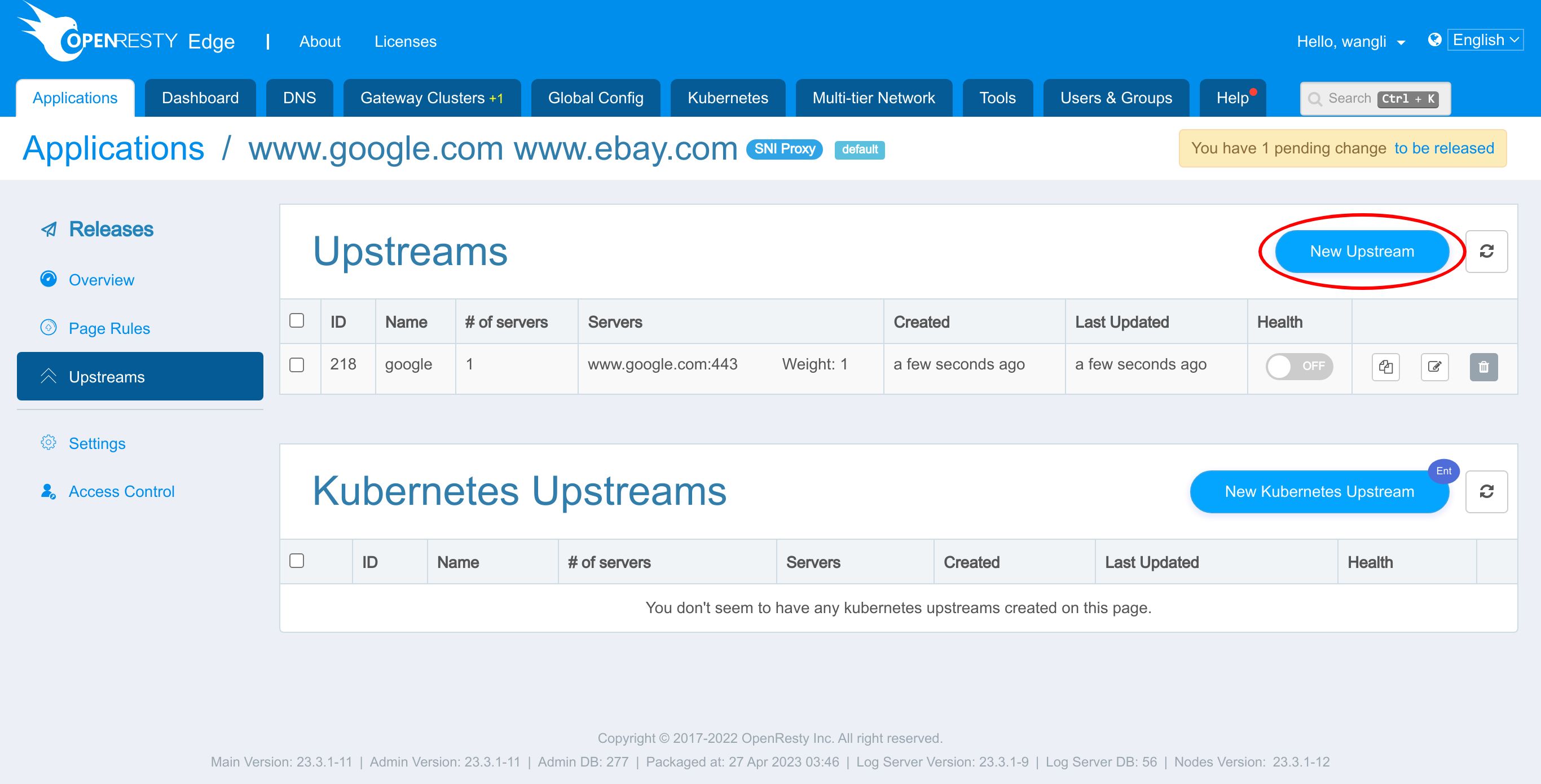This screenshot has height=784, width=1541.
Task: Open the Users & Groups tab
Action: click(x=1116, y=98)
